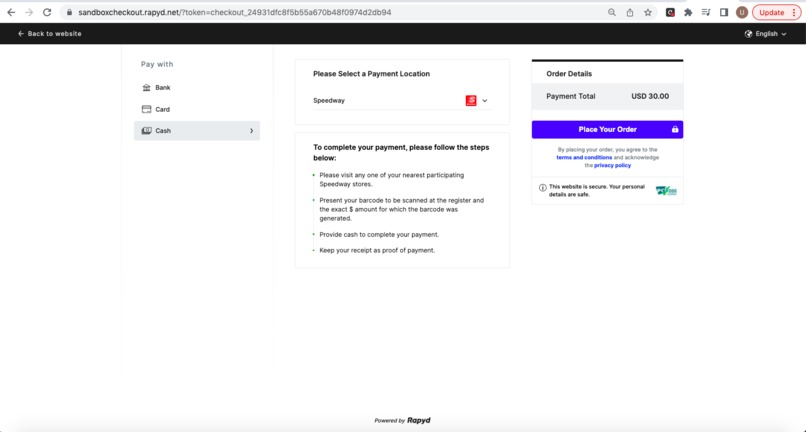Image resolution: width=806 pixels, height=432 pixels.
Task: Expand the payment location chevron
Action: point(485,101)
